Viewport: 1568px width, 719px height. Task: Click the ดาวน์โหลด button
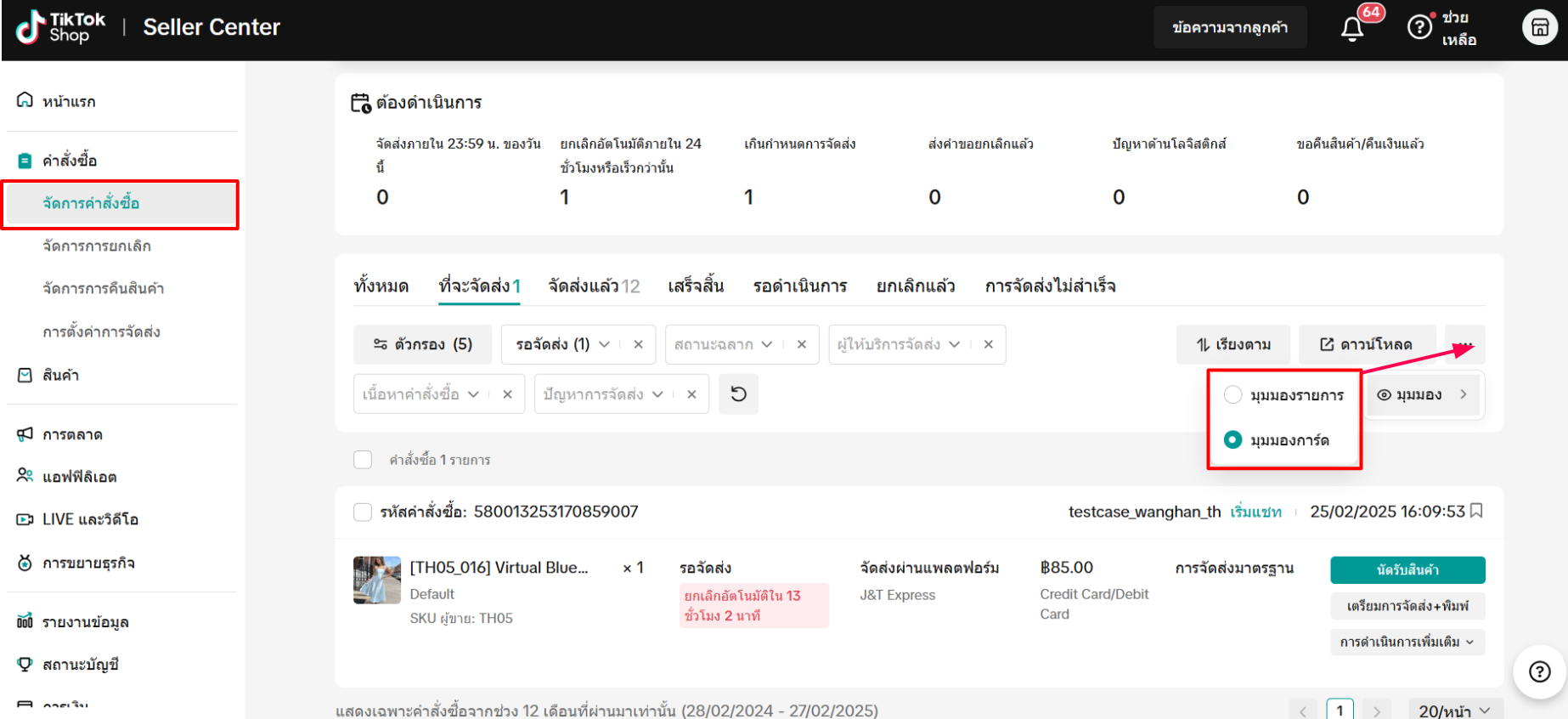[1367, 344]
